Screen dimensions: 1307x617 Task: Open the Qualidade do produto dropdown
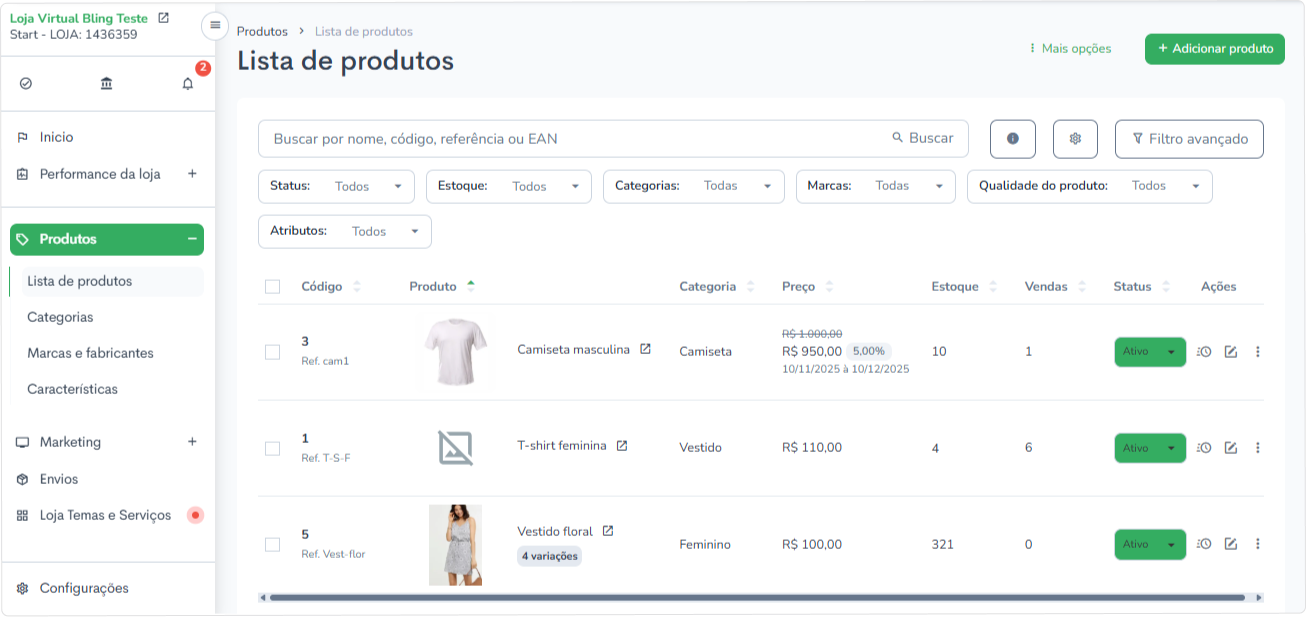(1090, 186)
